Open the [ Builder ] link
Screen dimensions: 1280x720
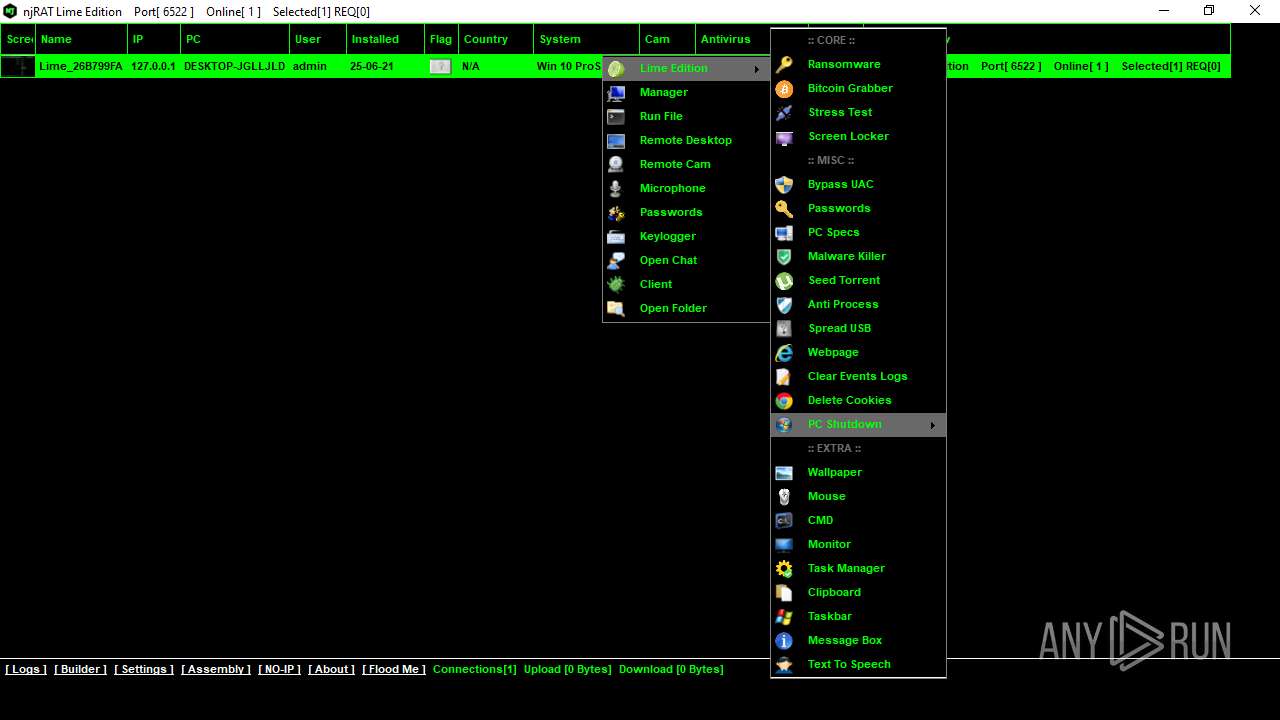pyautogui.click(x=80, y=669)
